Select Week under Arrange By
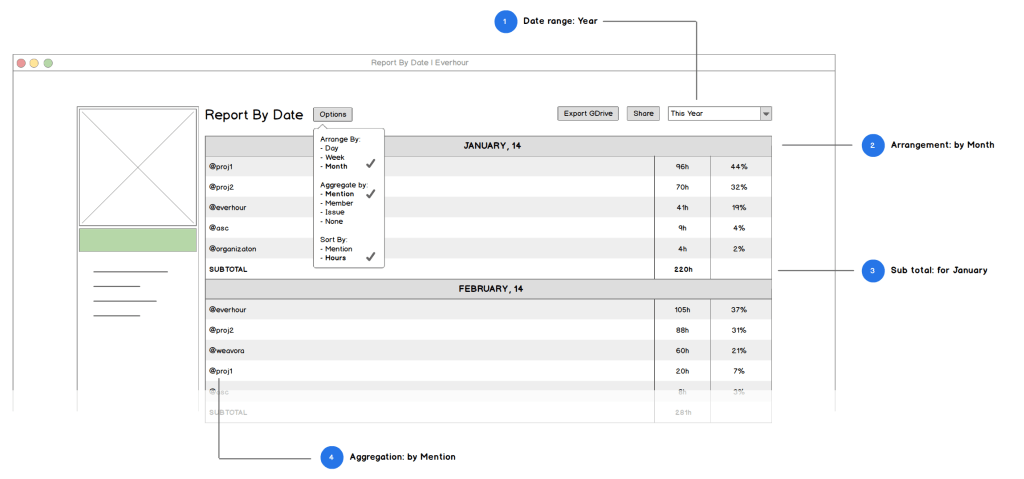Viewport: 1024px width, 479px height. (335, 157)
